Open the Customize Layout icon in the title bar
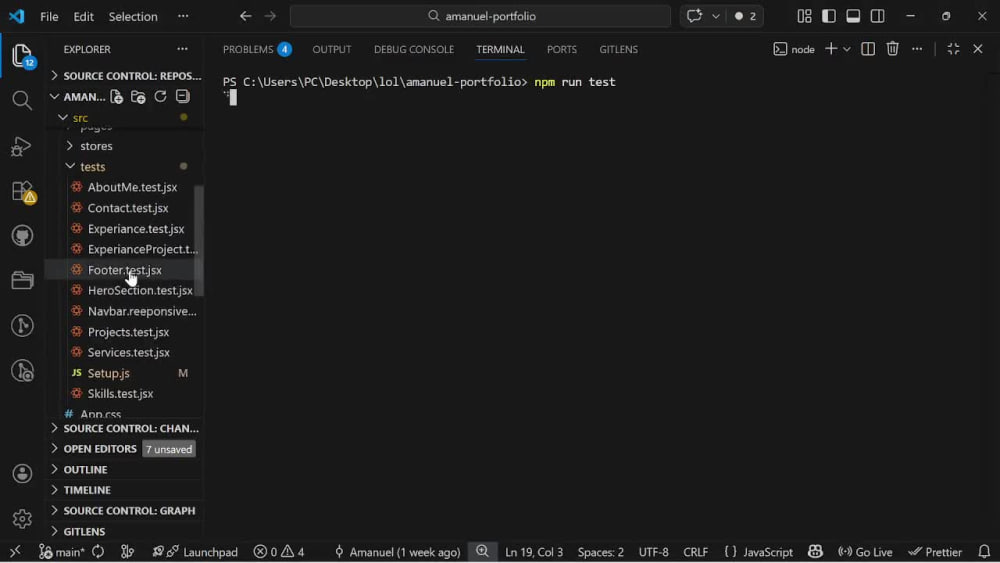Screen dimensions: 1000x563 pyautogui.click(x=804, y=16)
